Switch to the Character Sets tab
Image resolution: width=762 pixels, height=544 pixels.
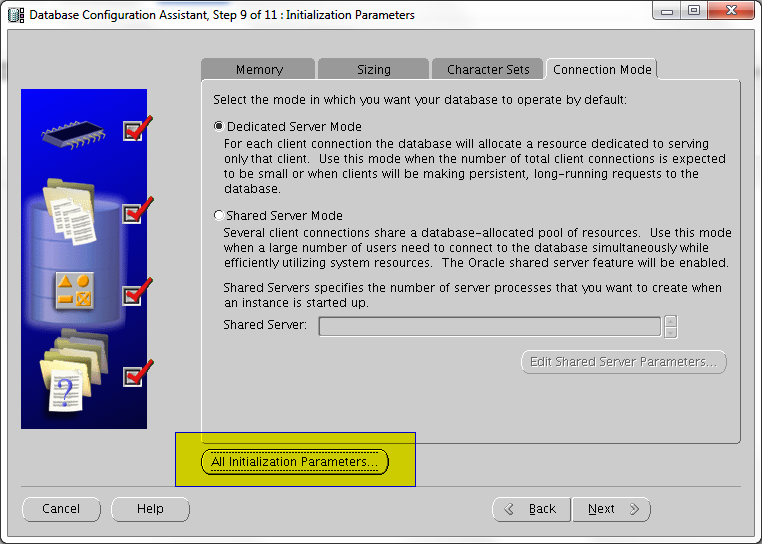[x=488, y=70]
